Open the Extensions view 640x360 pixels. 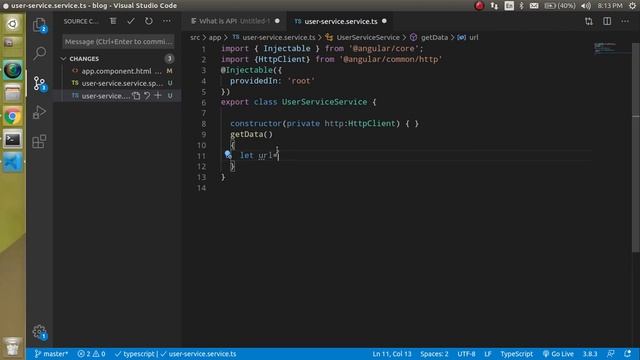tap(40, 141)
